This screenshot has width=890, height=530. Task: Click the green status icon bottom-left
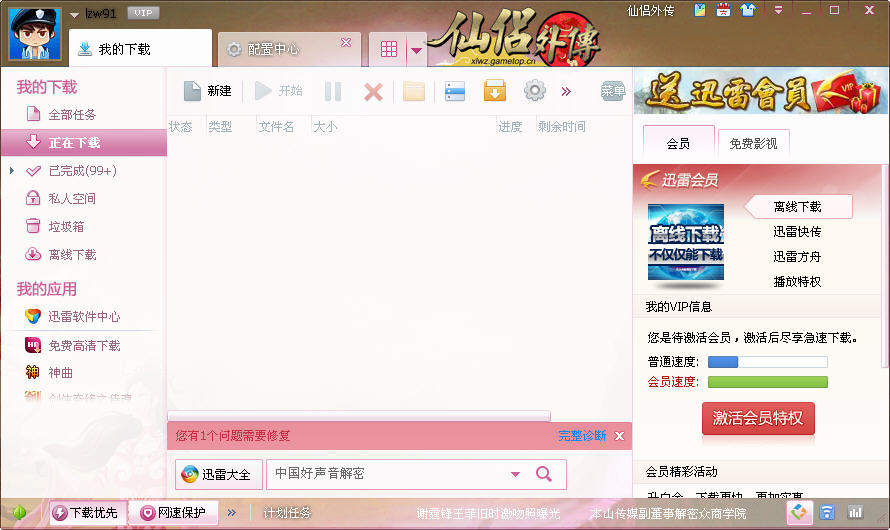[x=19, y=512]
